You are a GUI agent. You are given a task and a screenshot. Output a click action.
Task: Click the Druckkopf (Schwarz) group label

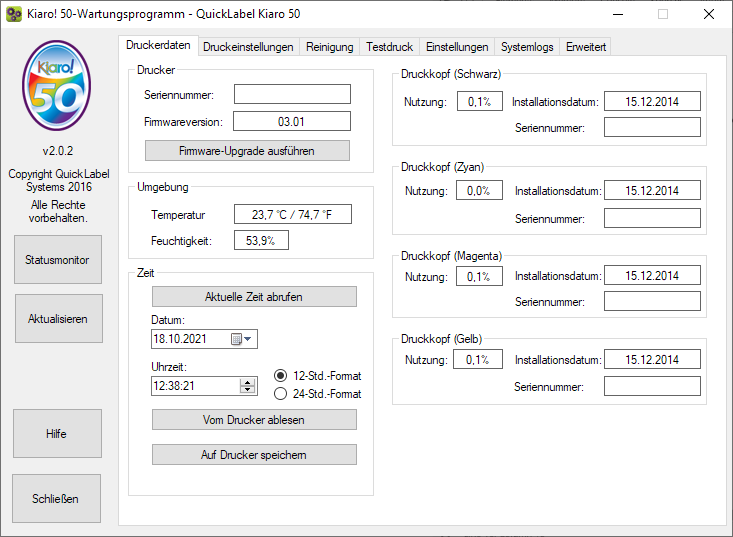pos(451,74)
